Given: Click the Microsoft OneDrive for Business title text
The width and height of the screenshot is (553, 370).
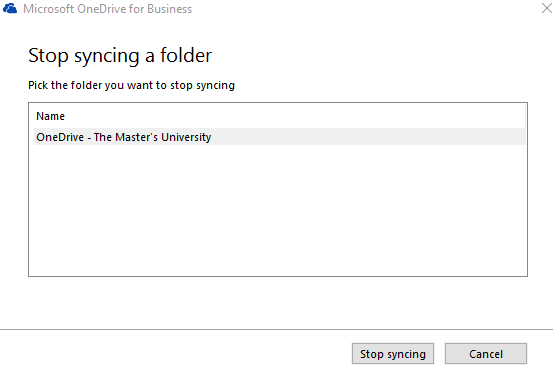Looking at the screenshot, I should (x=108, y=8).
